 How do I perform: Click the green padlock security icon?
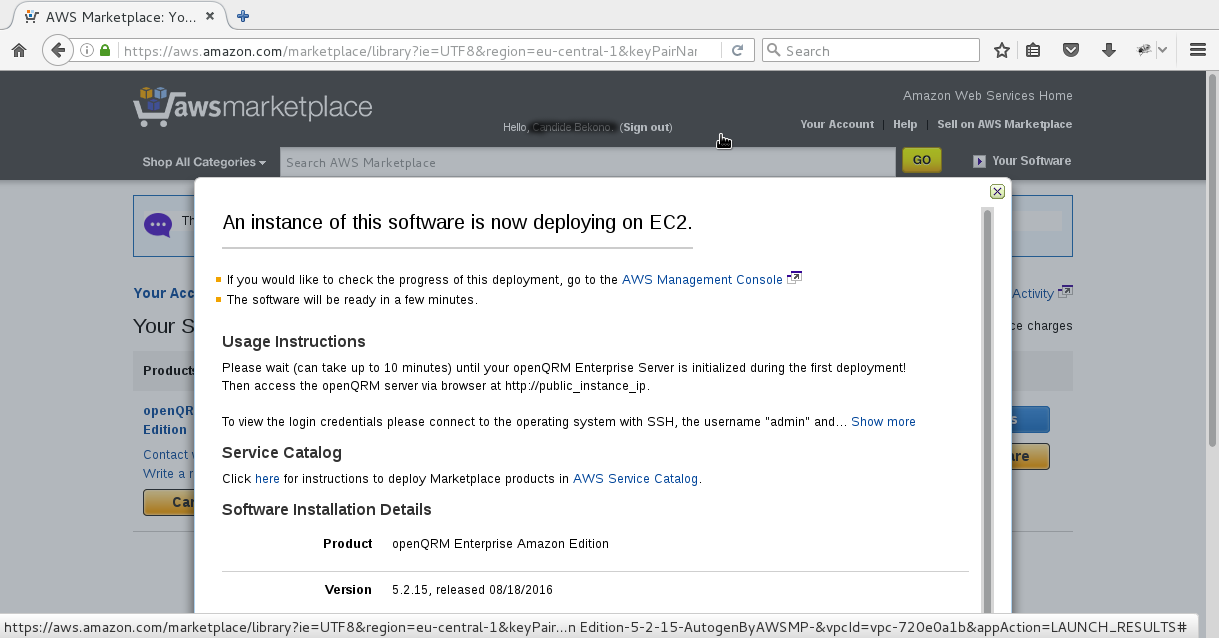(x=105, y=50)
